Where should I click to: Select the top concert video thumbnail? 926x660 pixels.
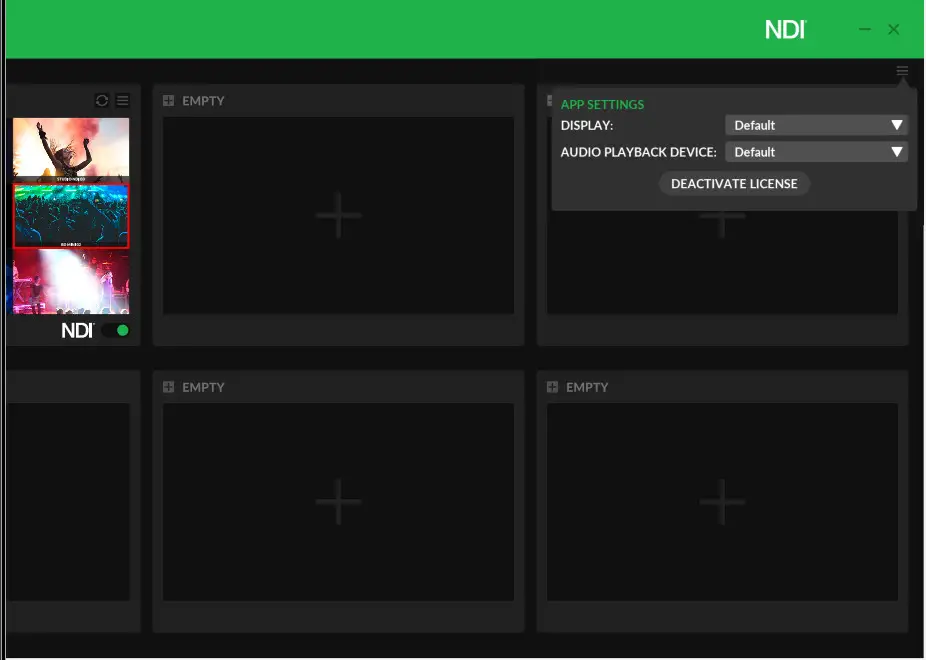click(x=70, y=148)
